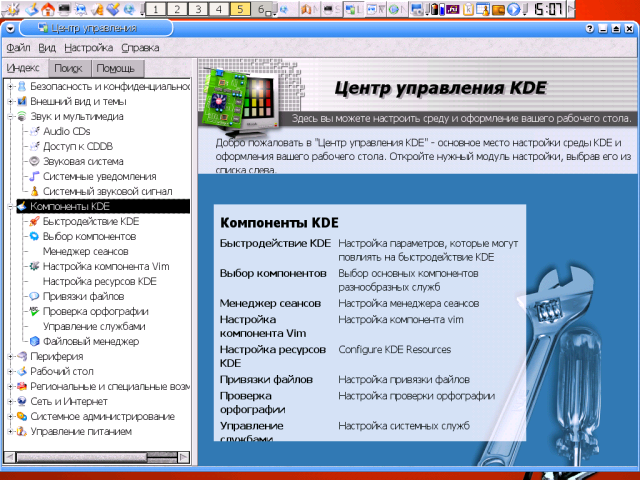Open Выбор компонентов link in right pane
640x480 pixels.
tap(273, 273)
